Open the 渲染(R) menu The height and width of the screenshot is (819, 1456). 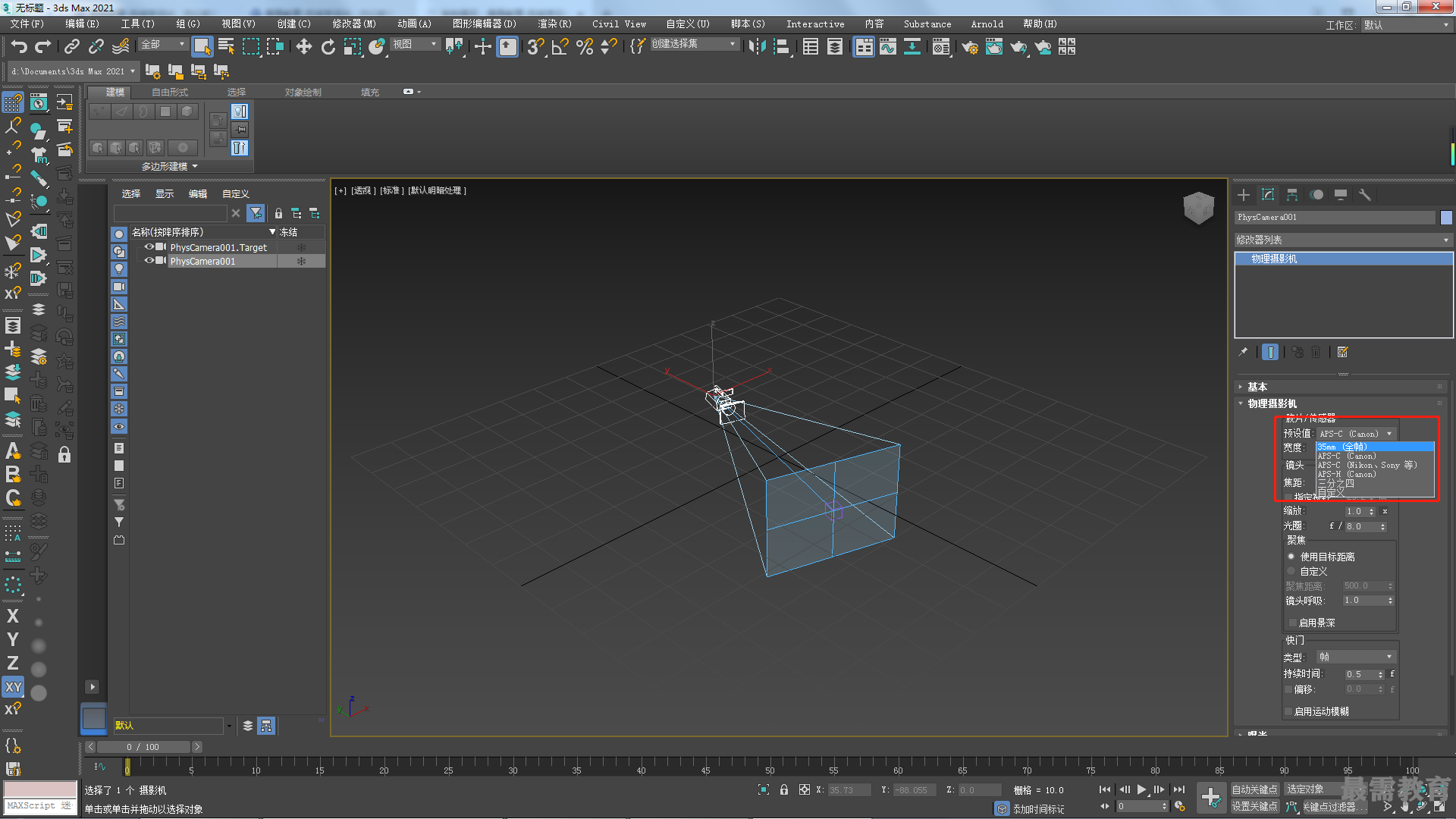[x=554, y=24]
